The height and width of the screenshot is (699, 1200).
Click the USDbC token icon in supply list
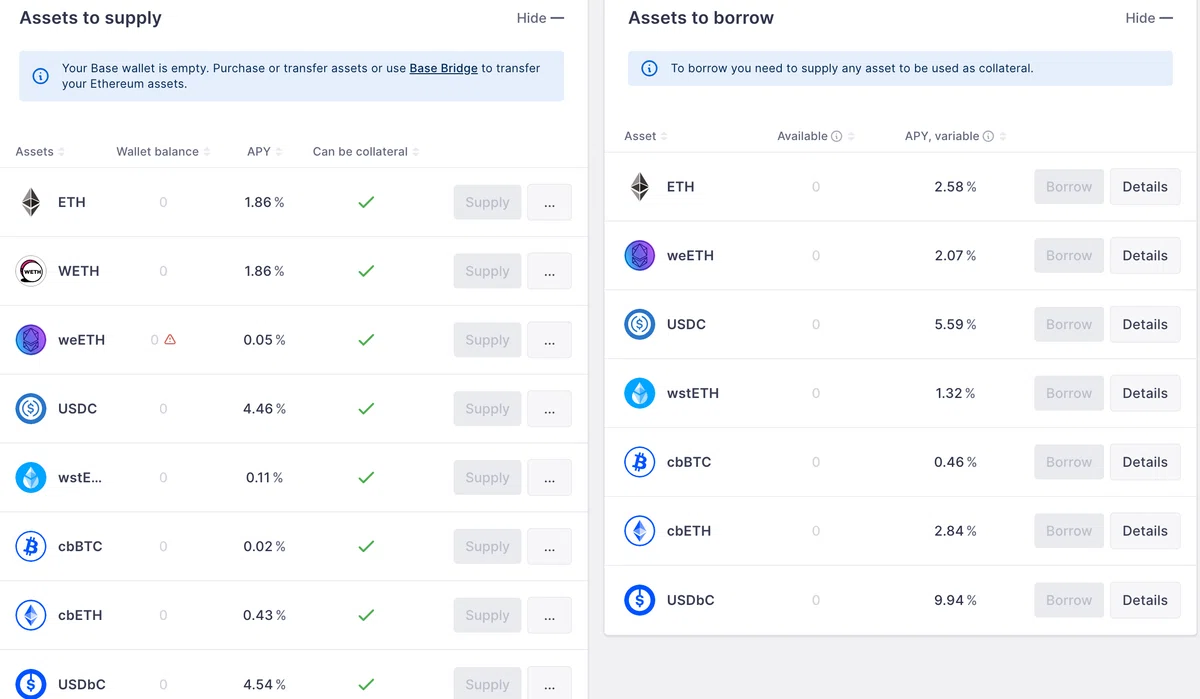point(31,685)
